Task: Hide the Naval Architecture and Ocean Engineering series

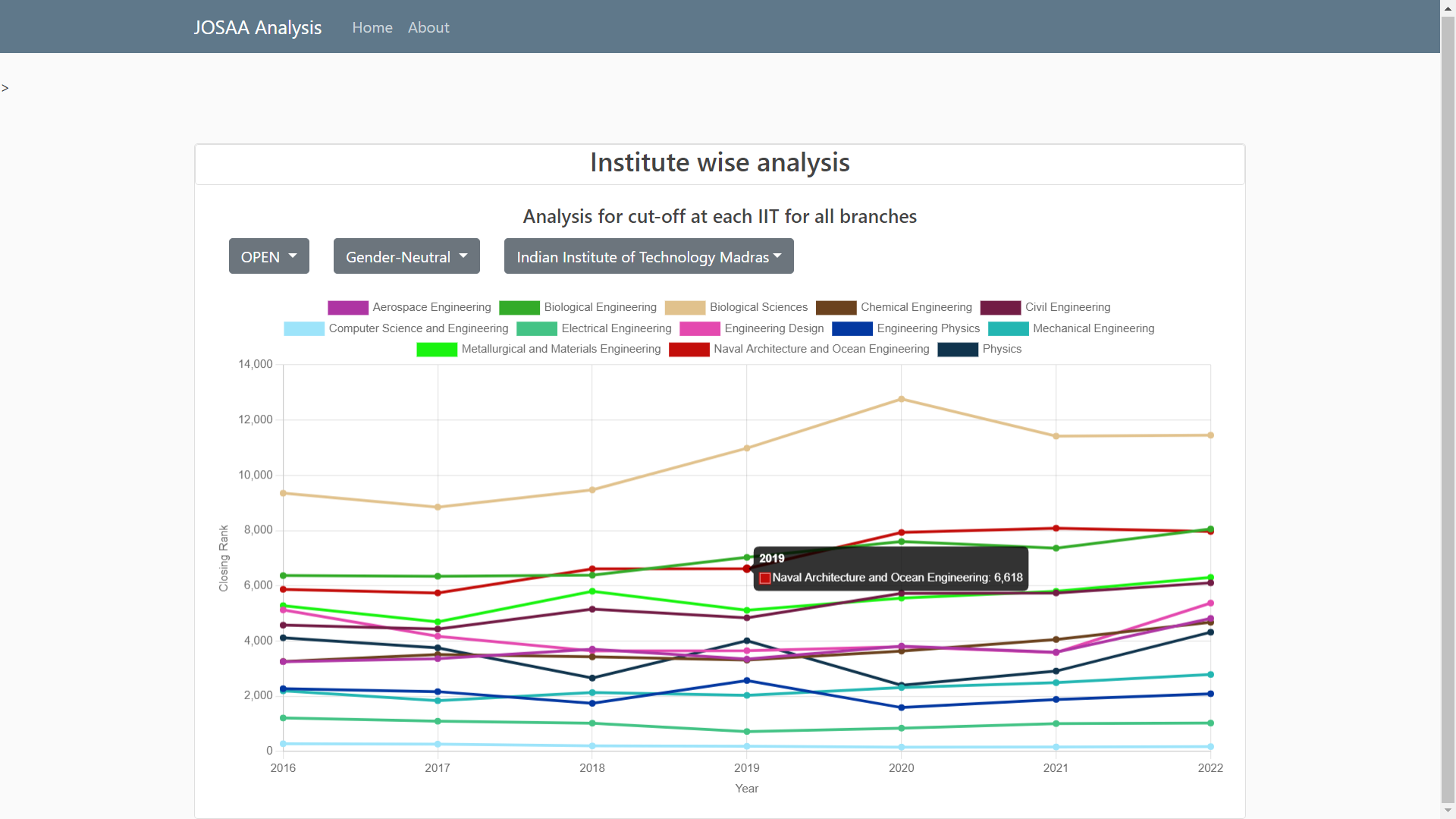Action: tap(689, 350)
